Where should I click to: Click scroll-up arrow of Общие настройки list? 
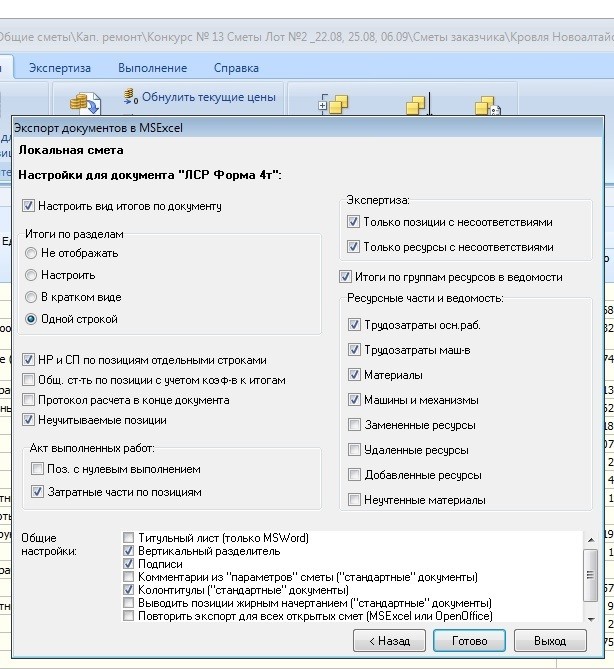591,540
